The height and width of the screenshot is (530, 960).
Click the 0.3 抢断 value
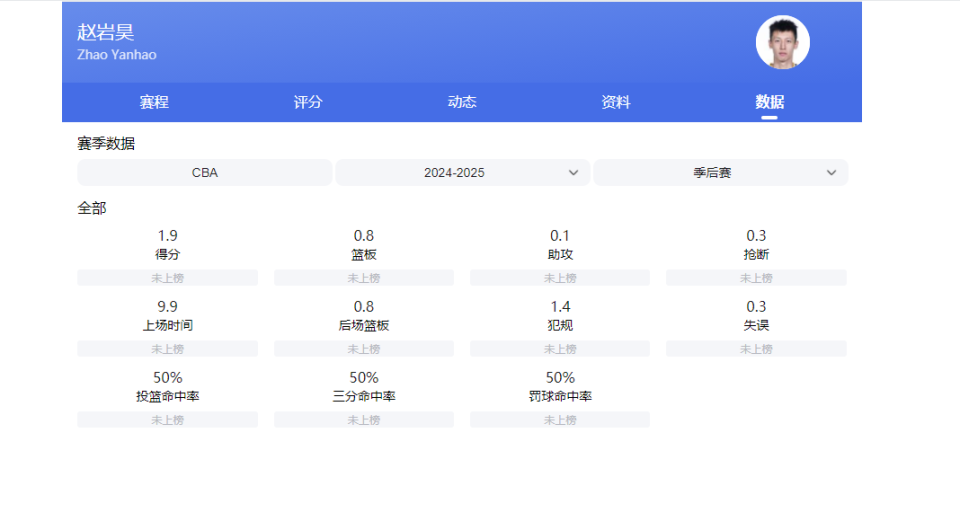click(x=756, y=236)
